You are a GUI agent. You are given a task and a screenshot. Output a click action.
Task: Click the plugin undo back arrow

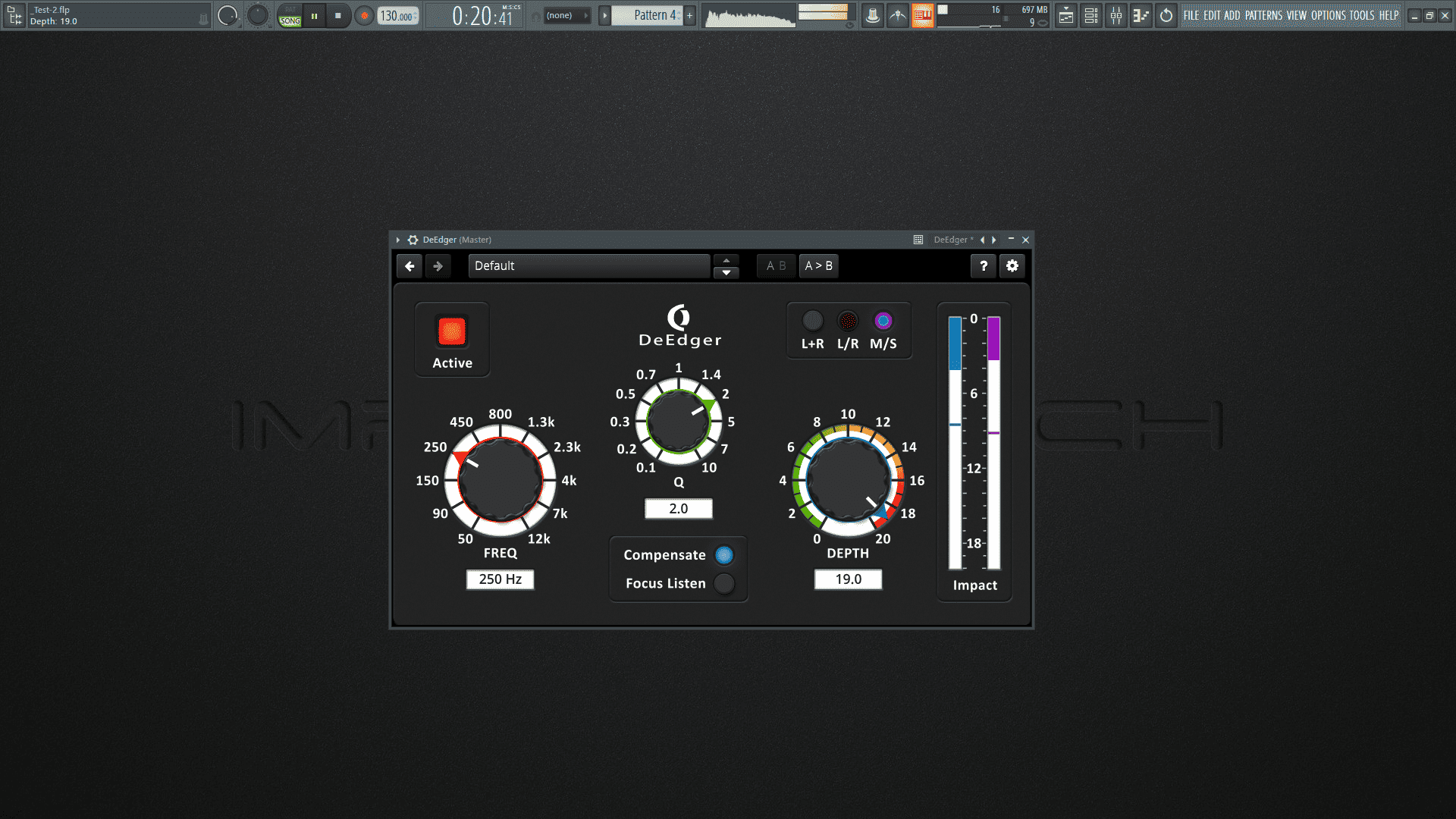[x=409, y=266]
